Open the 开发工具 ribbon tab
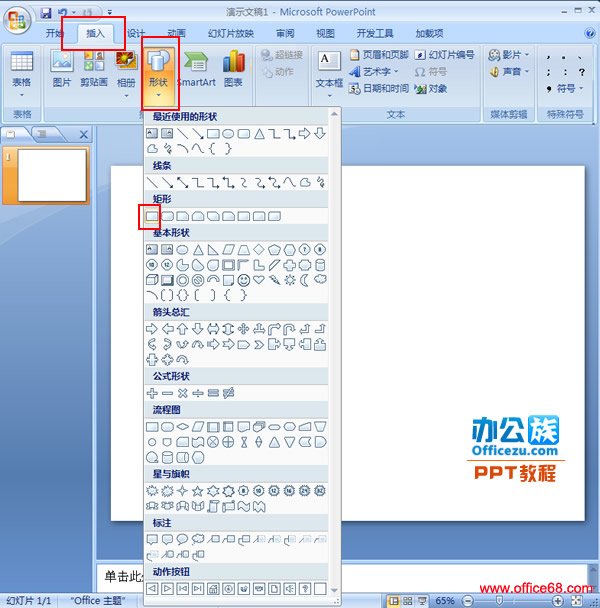 point(375,33)
